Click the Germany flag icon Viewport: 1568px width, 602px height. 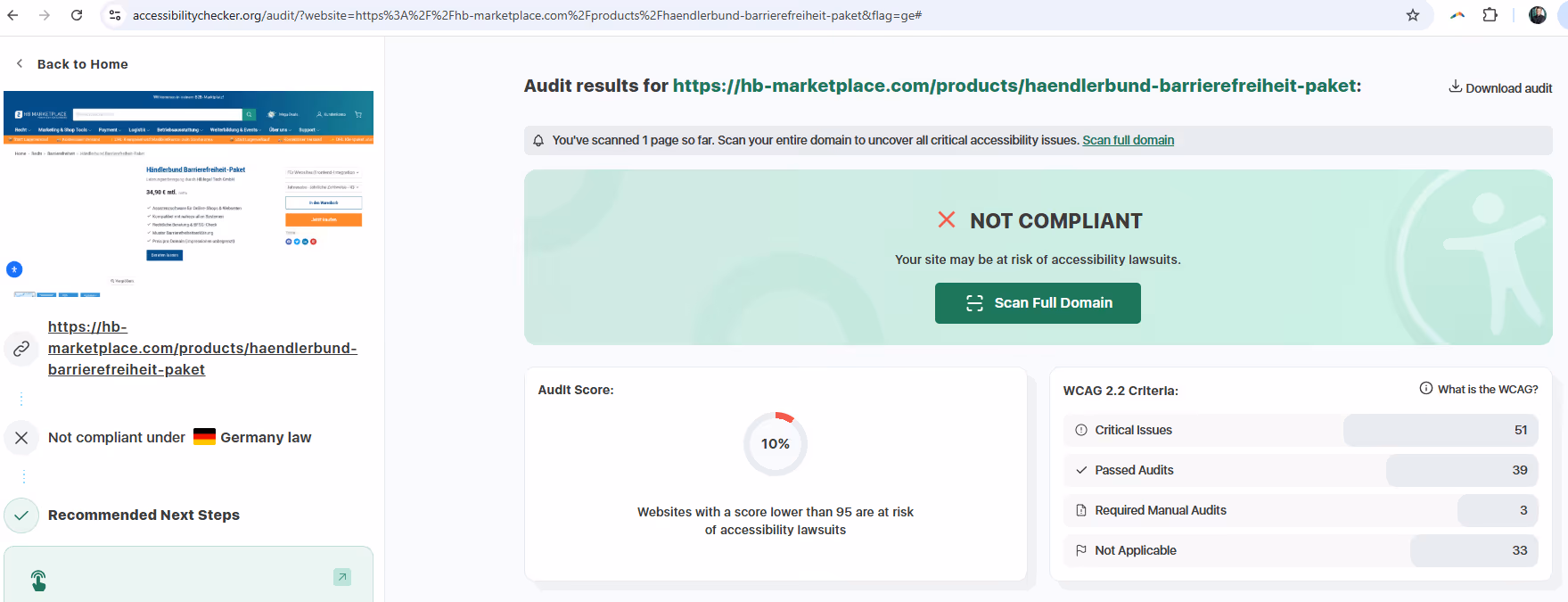click(204, 437)
